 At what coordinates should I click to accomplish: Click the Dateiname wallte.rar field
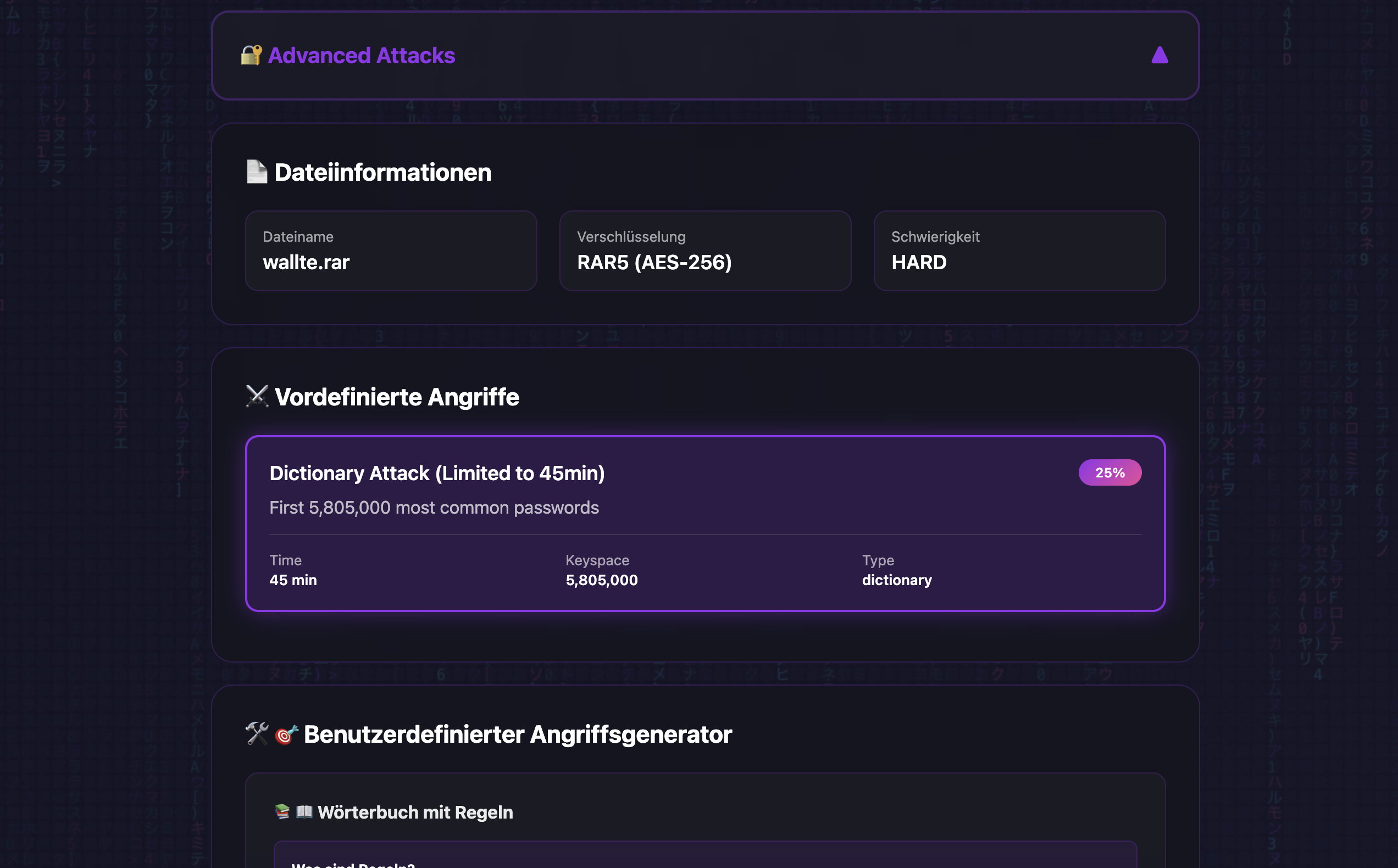click(x=391, y=251)
